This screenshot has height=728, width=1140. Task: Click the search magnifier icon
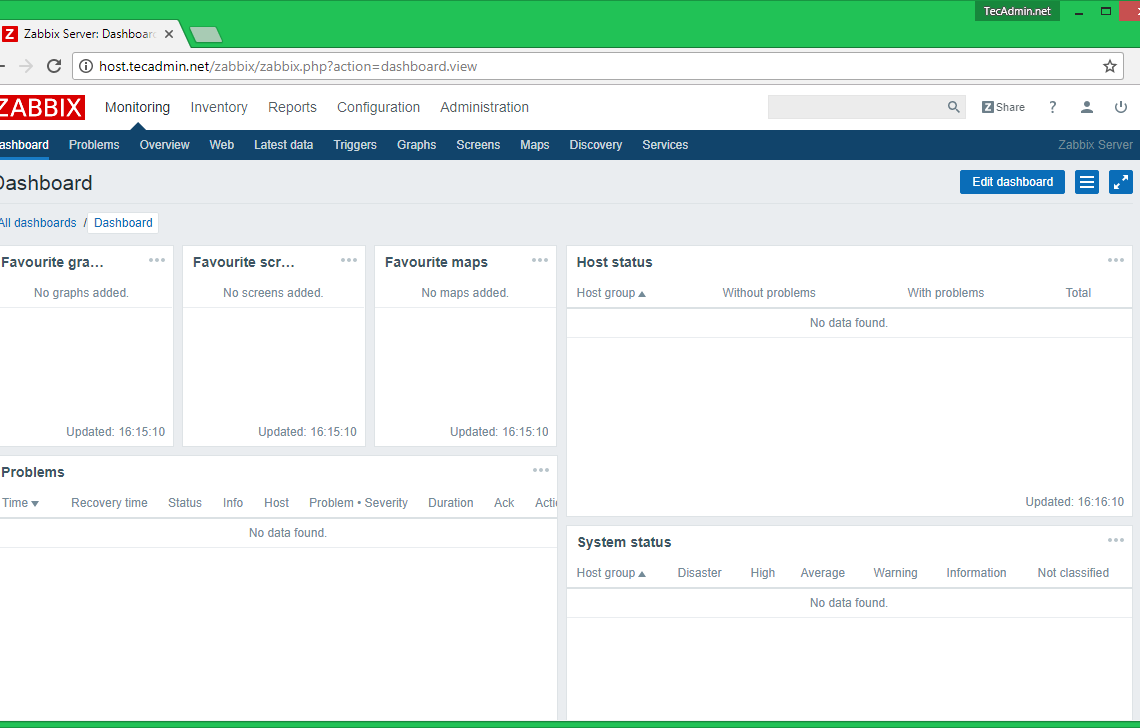tap(953, 107)
